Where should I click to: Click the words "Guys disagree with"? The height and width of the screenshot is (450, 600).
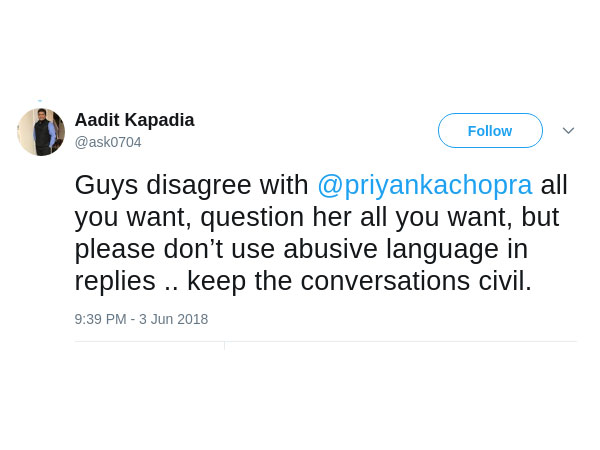click(x=192, y=185)
